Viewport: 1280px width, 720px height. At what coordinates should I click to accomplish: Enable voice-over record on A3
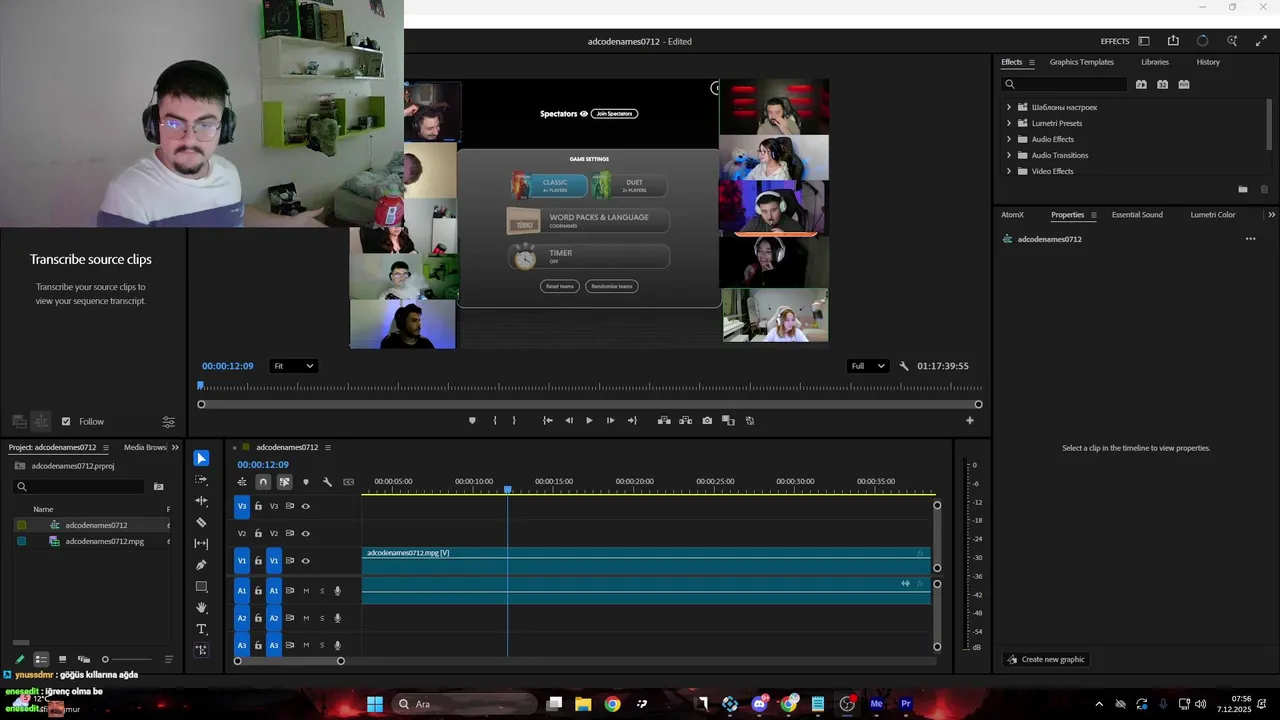click(x=338, y=646)
